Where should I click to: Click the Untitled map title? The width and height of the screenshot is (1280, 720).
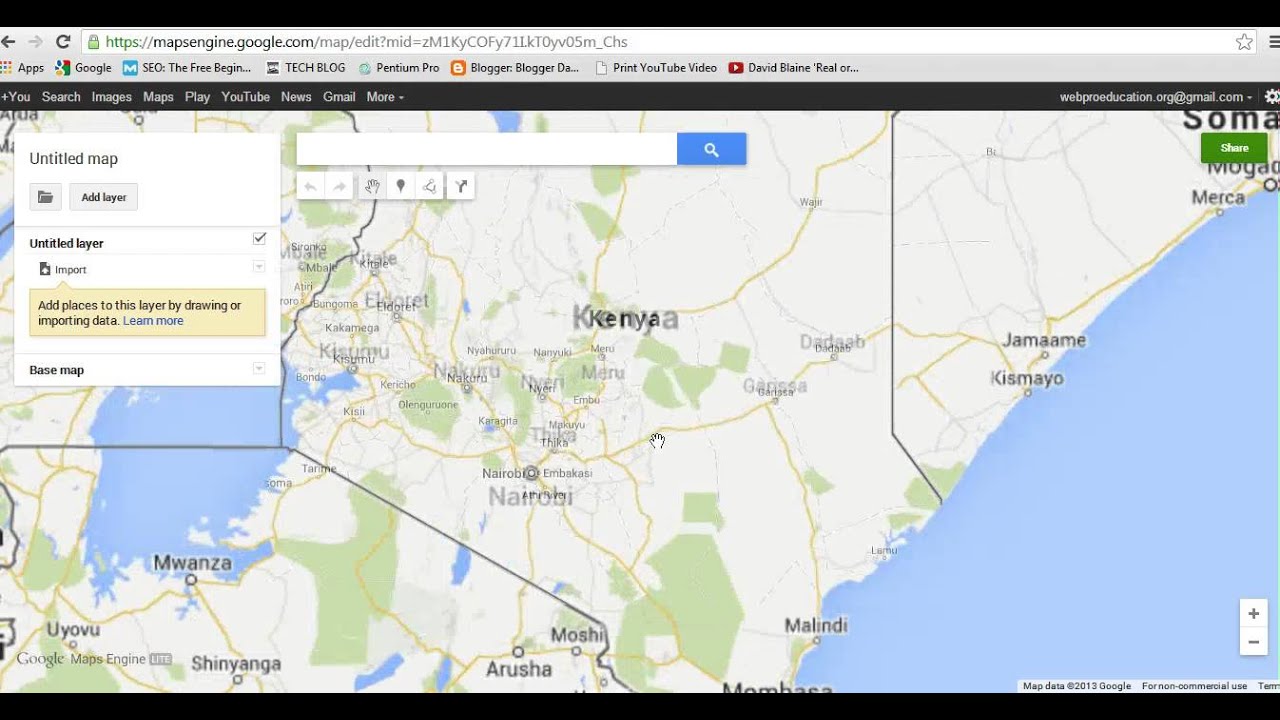(74, 159)
